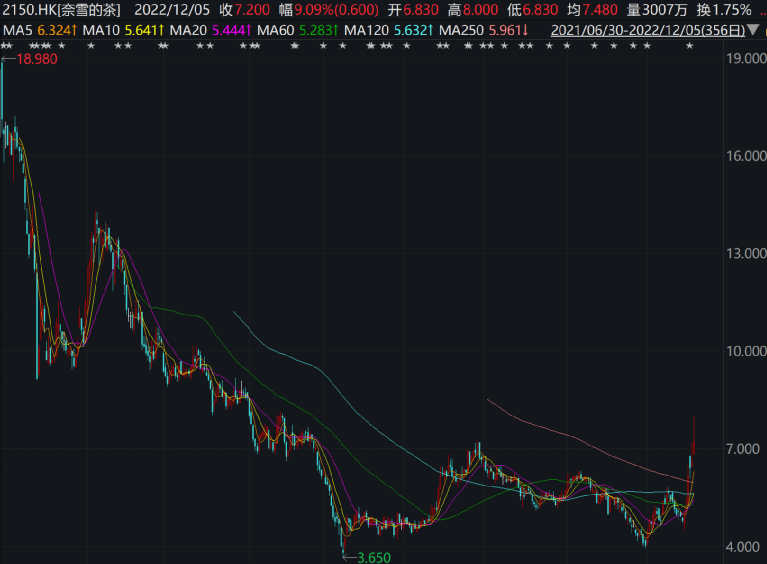
Task: Select the 2150.HK[奈雪的茶] stock title
Action: [x=62, y=9]
